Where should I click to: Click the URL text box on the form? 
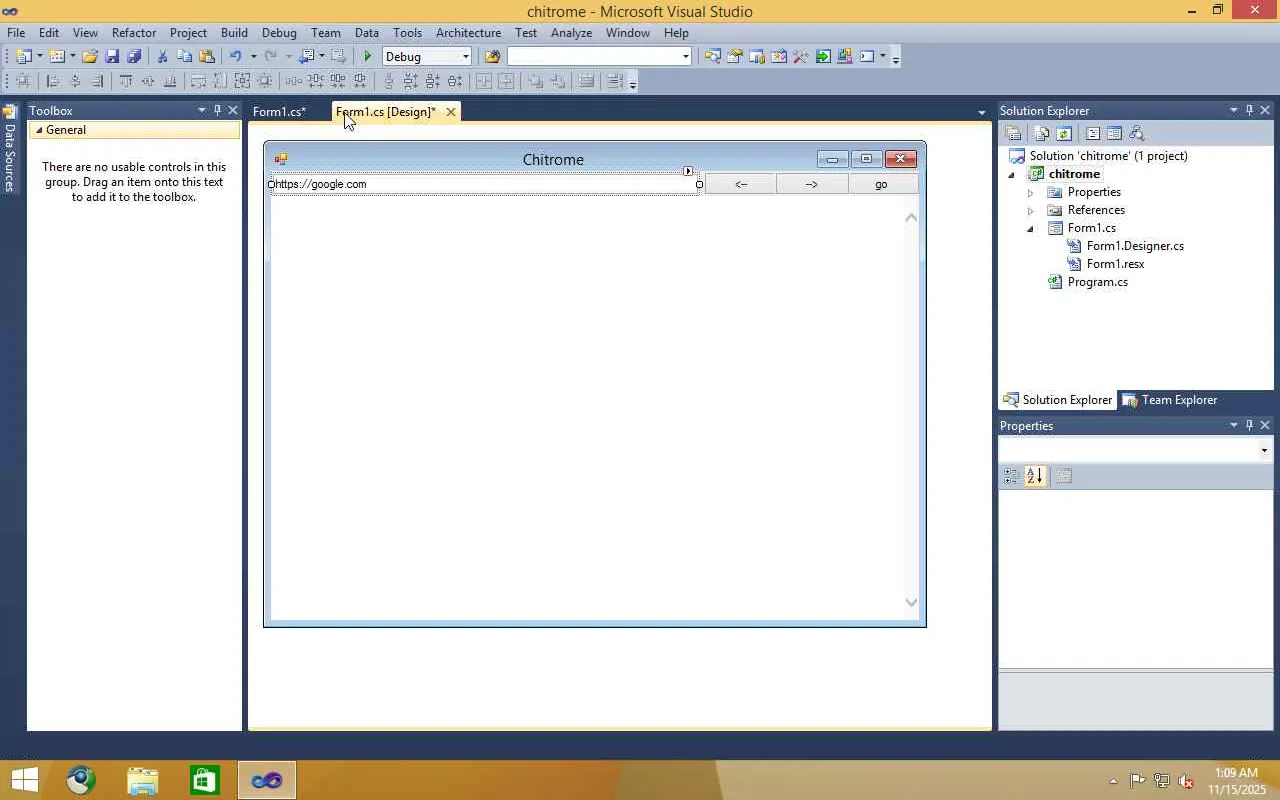click(485, 184)
